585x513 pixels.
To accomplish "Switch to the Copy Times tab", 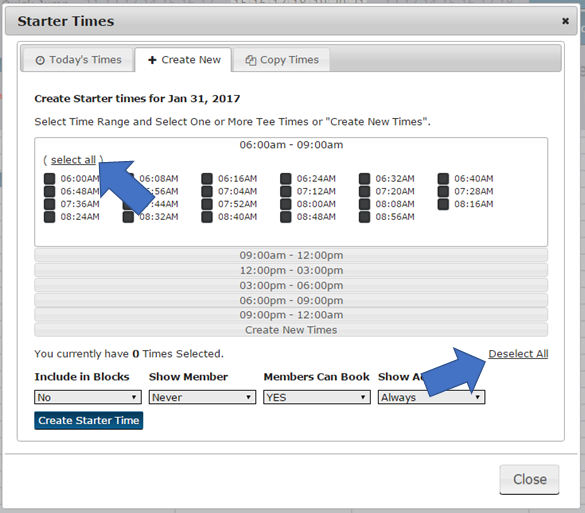I will 282,60.
